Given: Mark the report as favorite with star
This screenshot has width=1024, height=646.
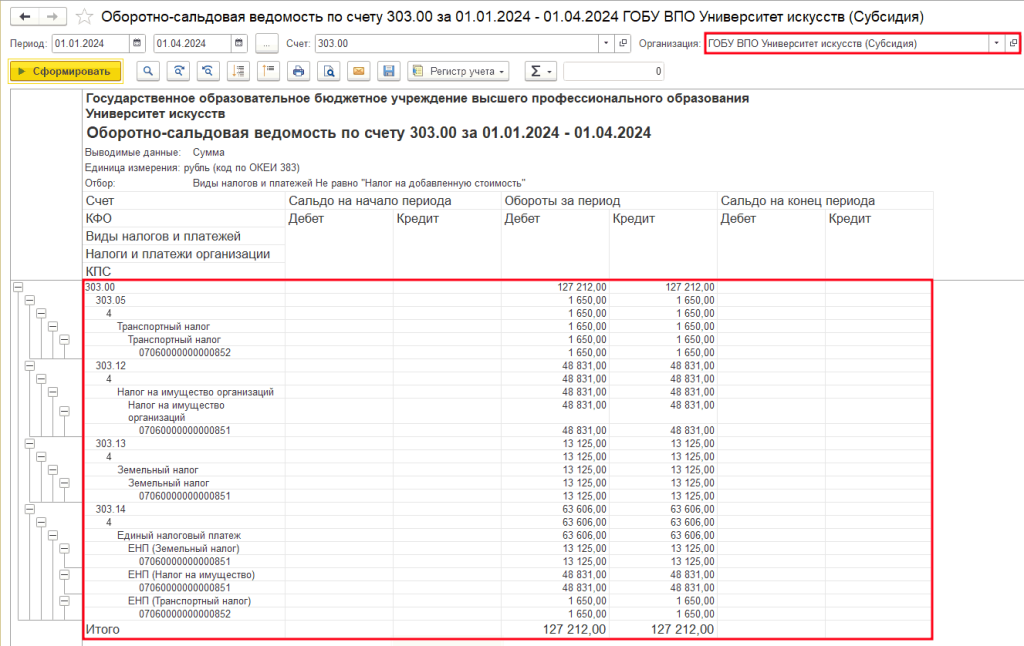Looking at the screenshot, I should click(85, 17).
